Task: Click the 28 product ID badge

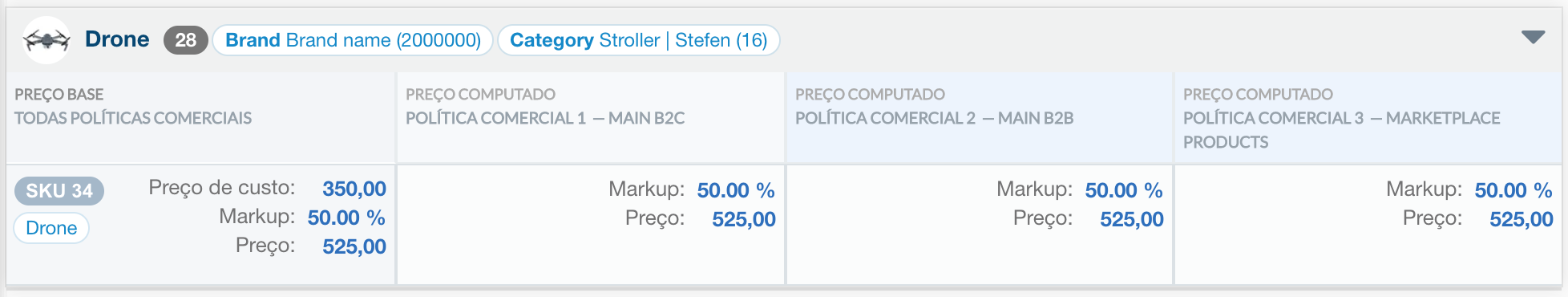Action: tap(186, 40)
